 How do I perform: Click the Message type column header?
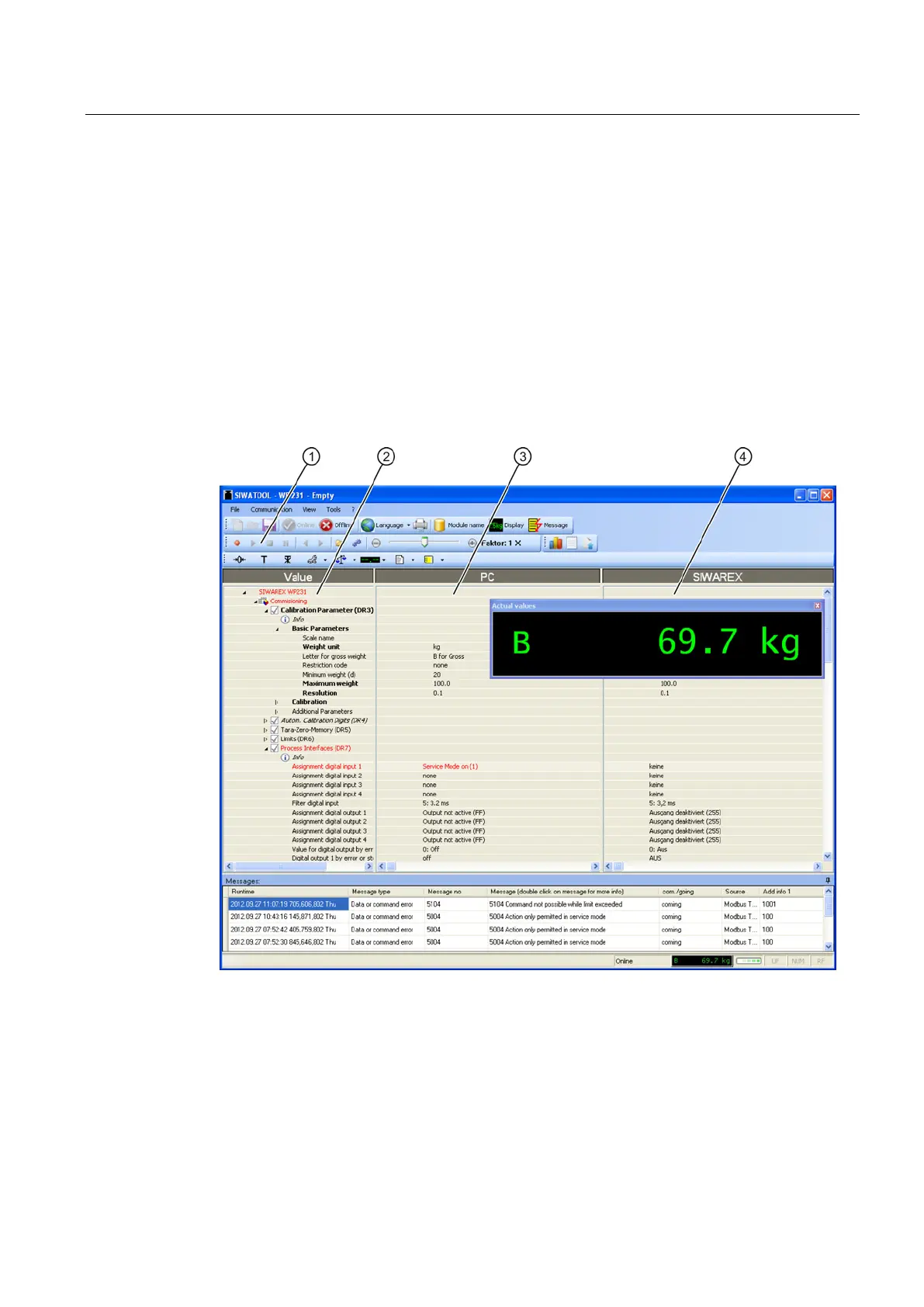coord(386,892)
